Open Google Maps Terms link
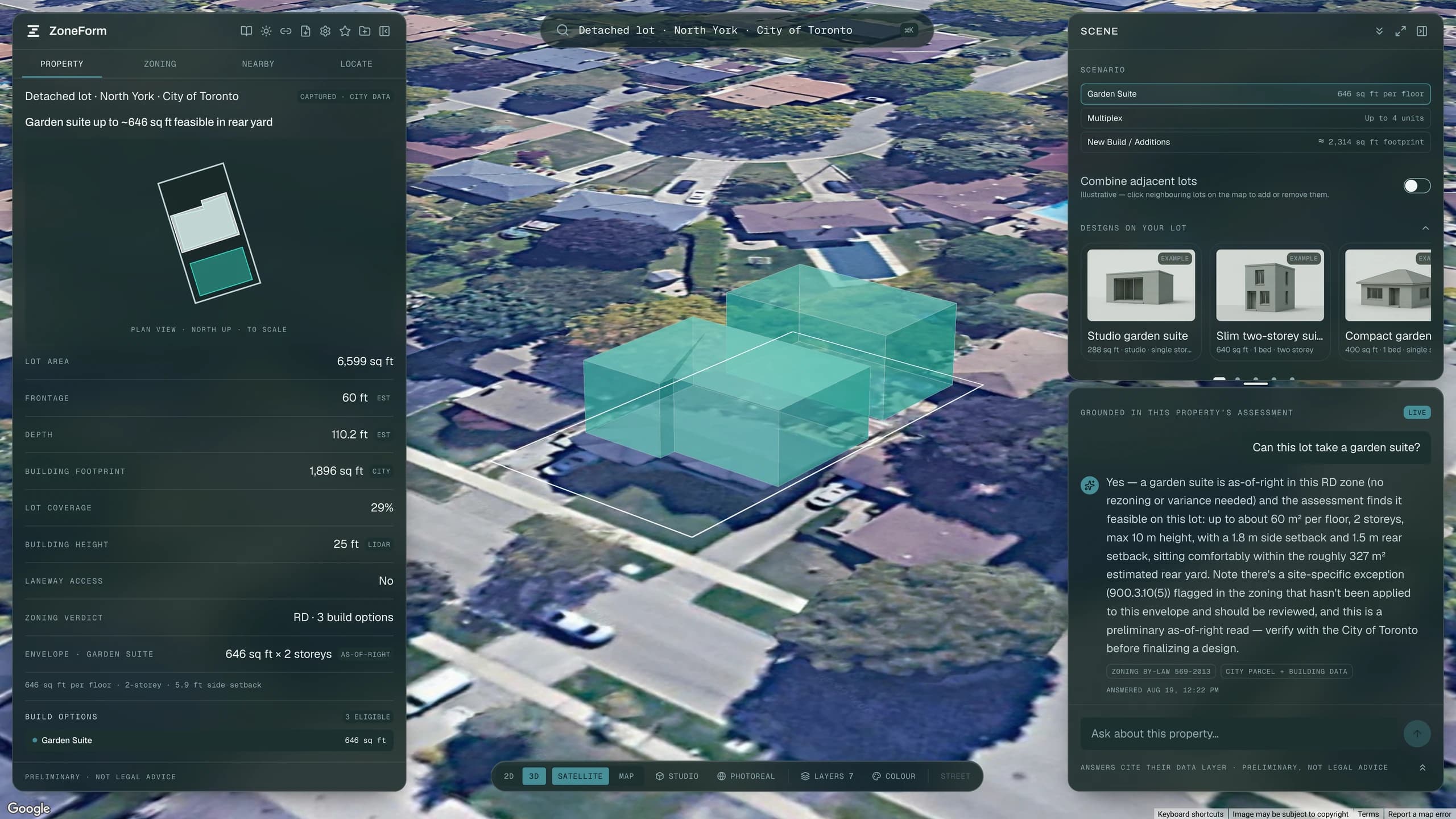Screen dimensions: 1456x819 pyautogui.click(x=1368, y=814)
